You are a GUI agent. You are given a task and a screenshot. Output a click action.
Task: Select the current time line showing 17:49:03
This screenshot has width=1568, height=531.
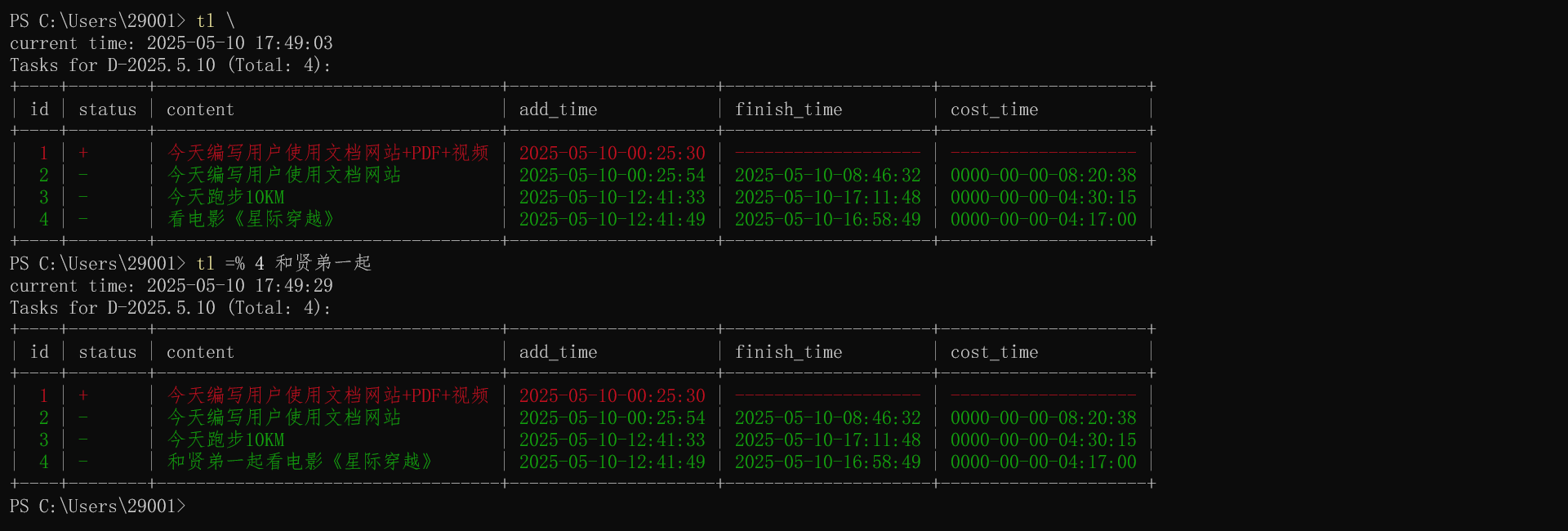pos(171,43)
